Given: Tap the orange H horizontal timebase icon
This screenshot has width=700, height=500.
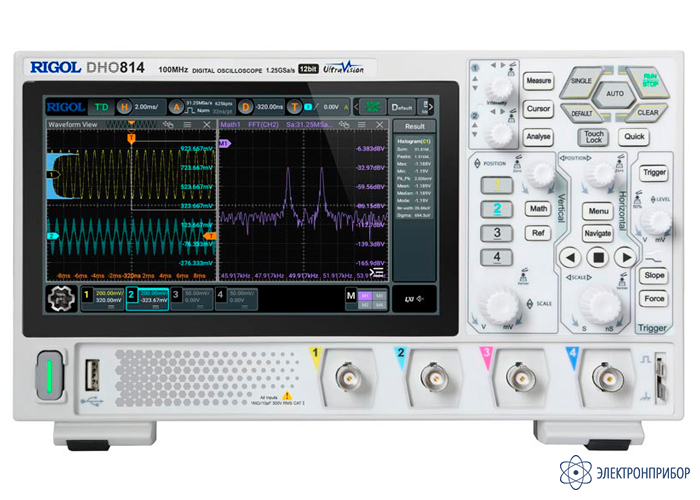Looking at the screenshot, I should coord(125,107).
